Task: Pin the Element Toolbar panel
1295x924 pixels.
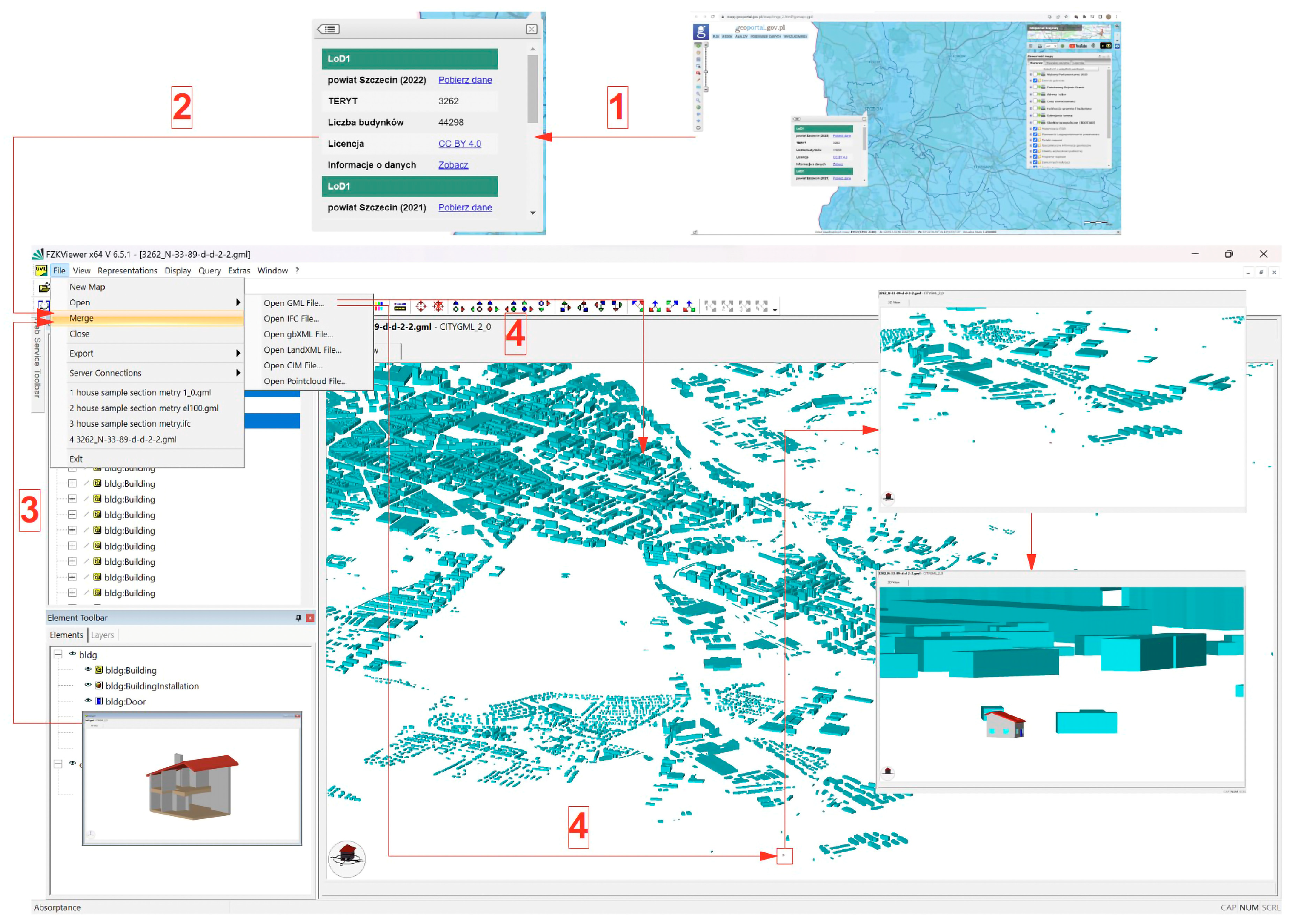Action: [298, 618]
